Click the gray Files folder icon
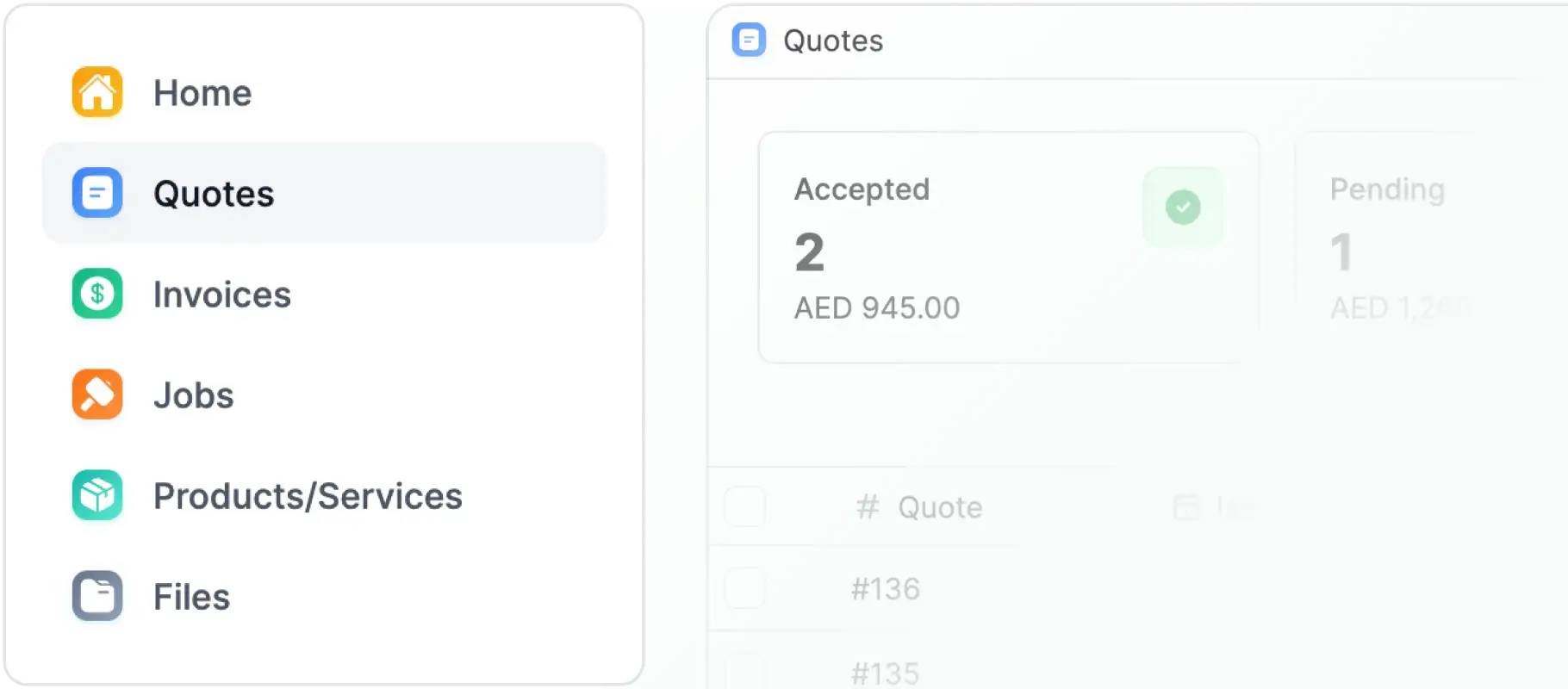1568x689 pixels. tap(97, 596)
